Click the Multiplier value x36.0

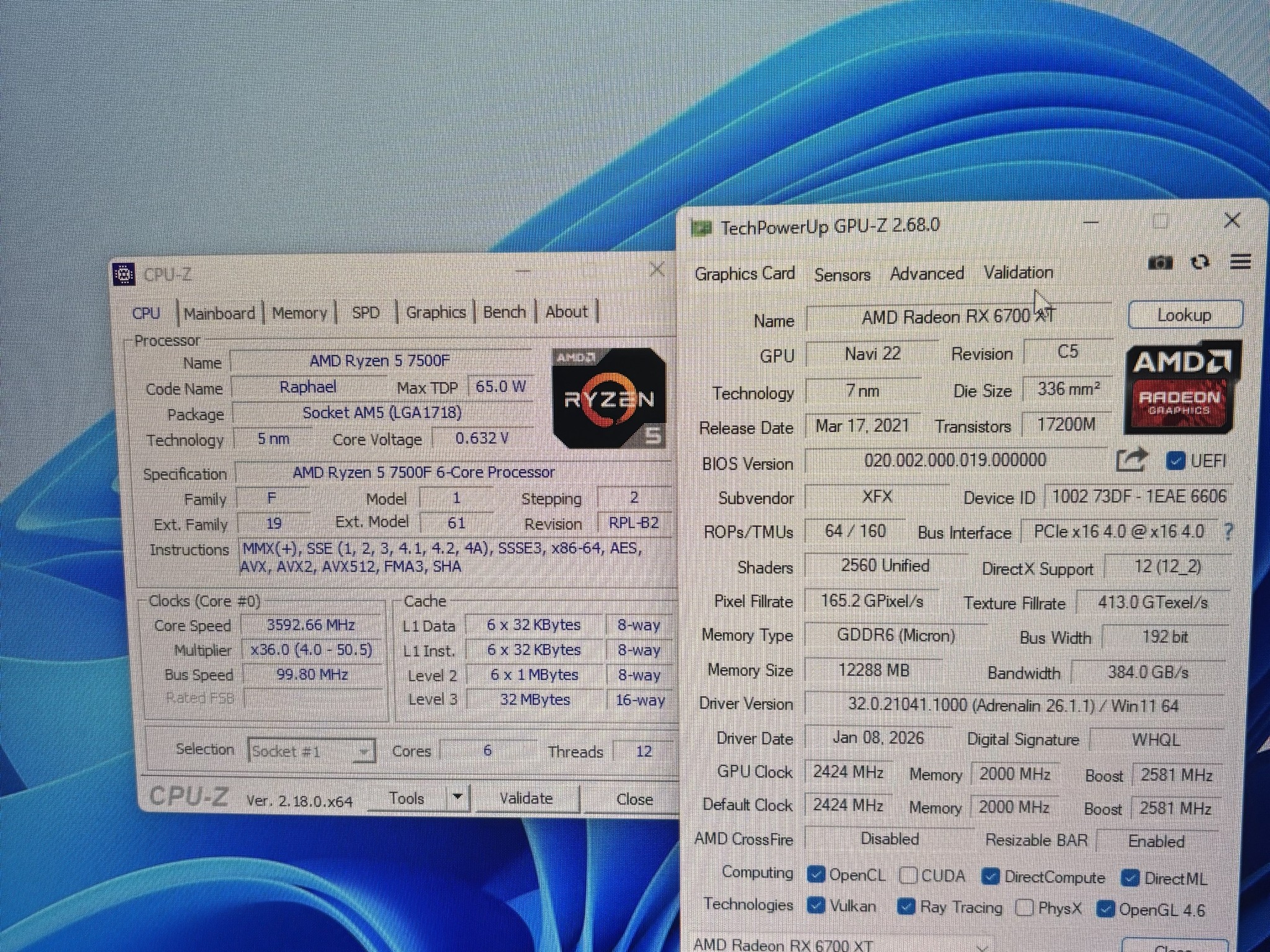pyautogui.click(x=311, y=650)
